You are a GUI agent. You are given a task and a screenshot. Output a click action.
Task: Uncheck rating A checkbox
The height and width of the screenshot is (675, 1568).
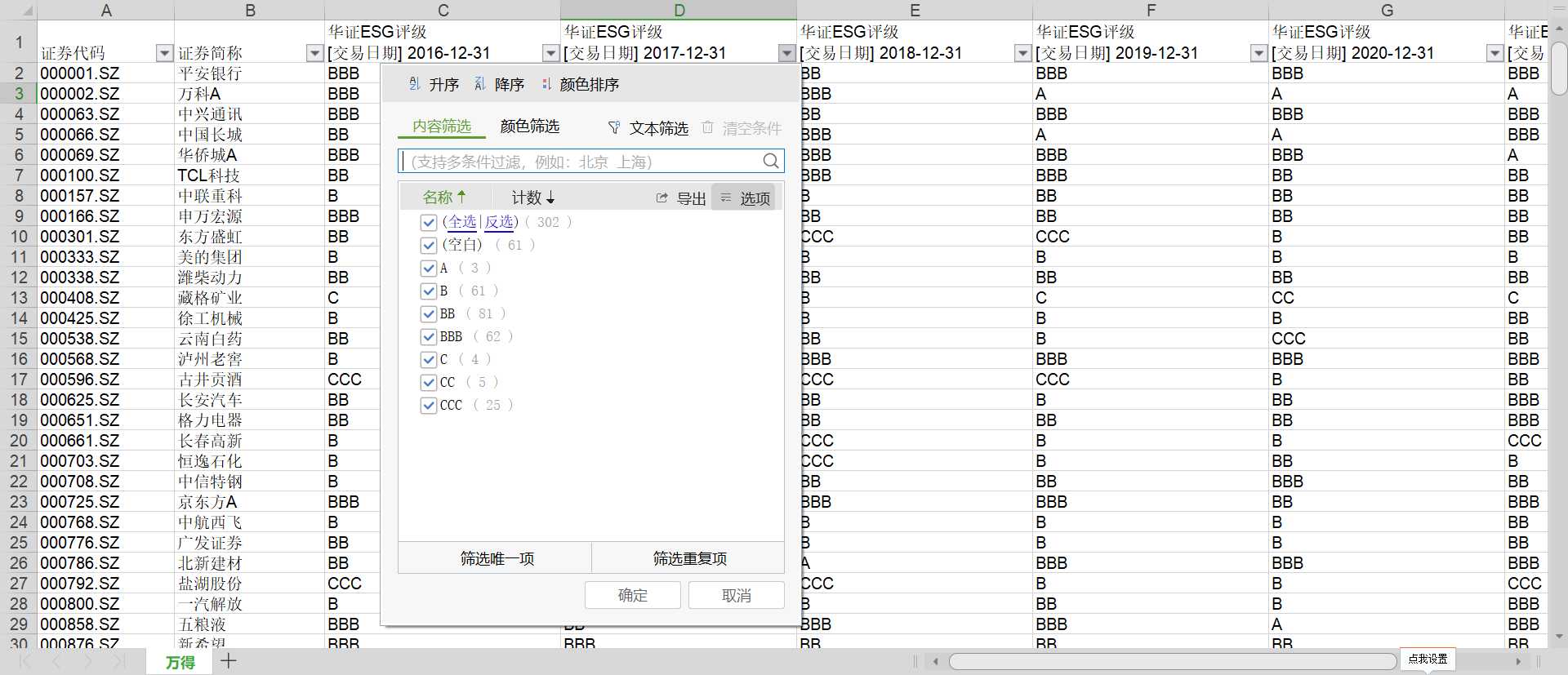point(429,268)
